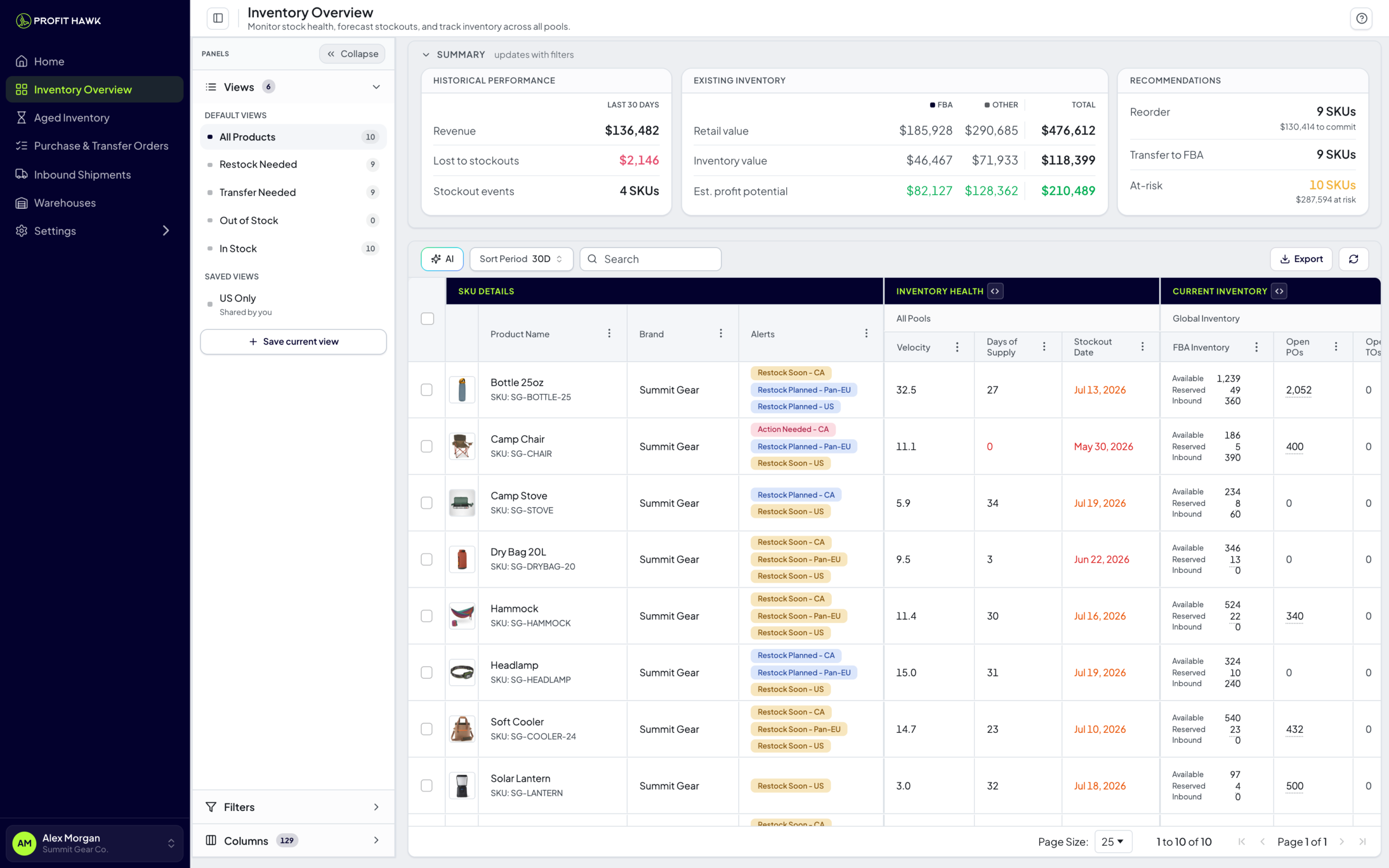1389x868 pixels.
Task: Click the Solar Lantern product thumbnail
Action: (462, 786)
